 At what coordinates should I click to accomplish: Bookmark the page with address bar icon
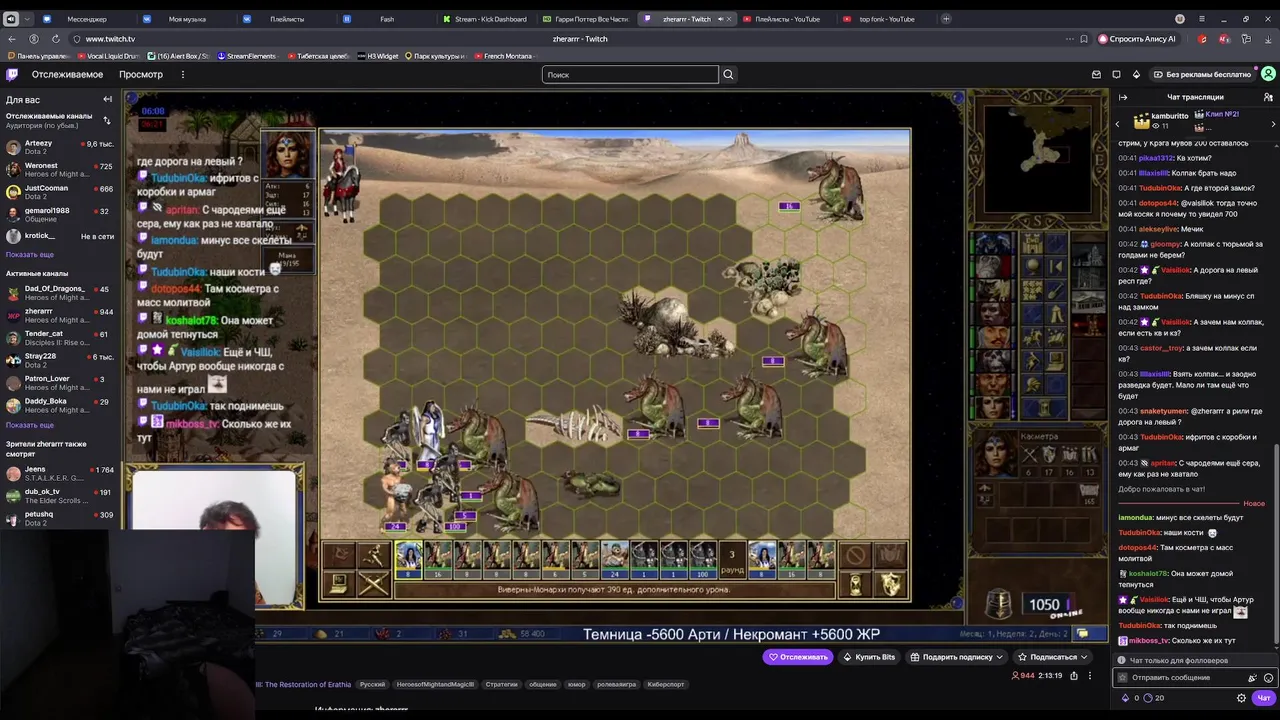click(x=1084, y=39)
